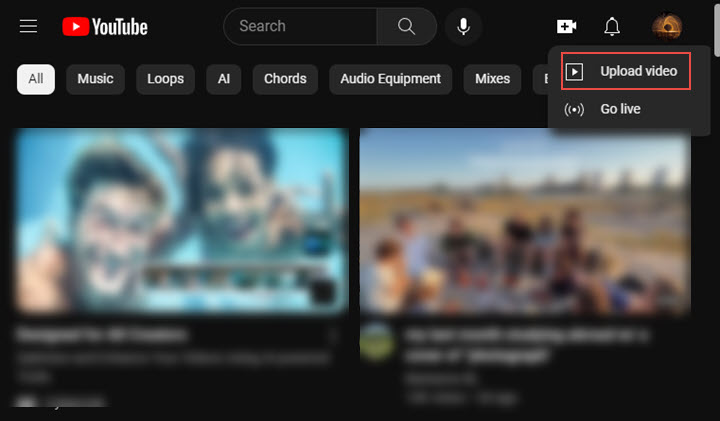Viewport: 720px width, 421px height.
Task: Click the YouTube logo
Action: click(x=105, y=27)
